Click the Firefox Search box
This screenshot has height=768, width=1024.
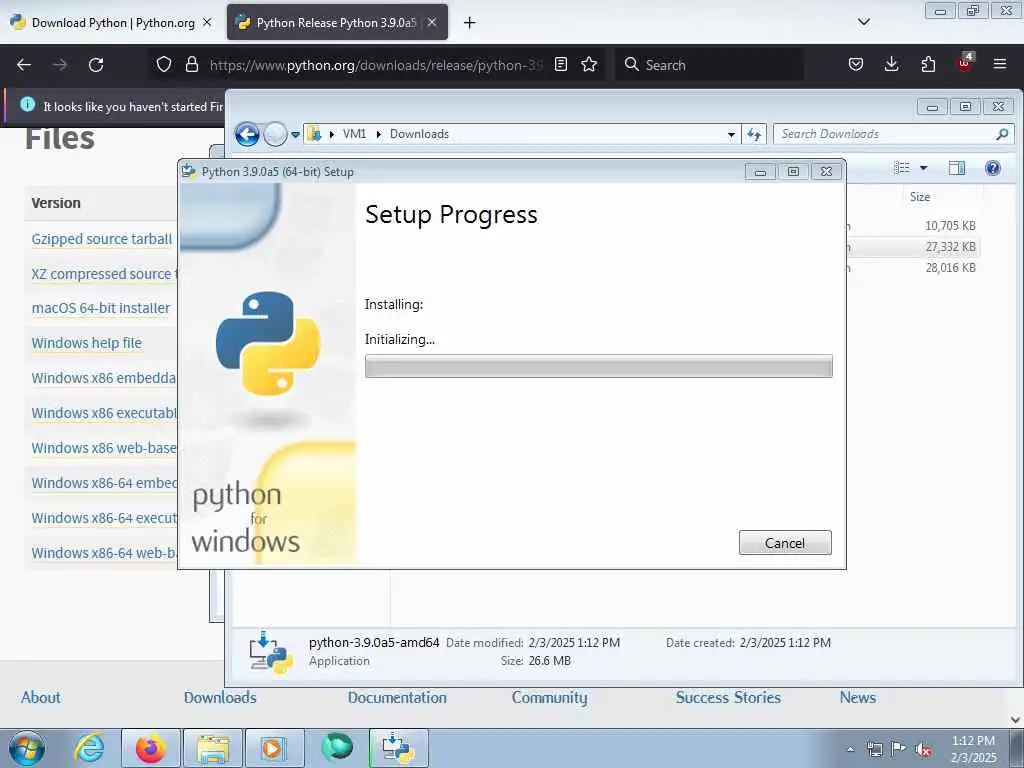tap(709, 65)
